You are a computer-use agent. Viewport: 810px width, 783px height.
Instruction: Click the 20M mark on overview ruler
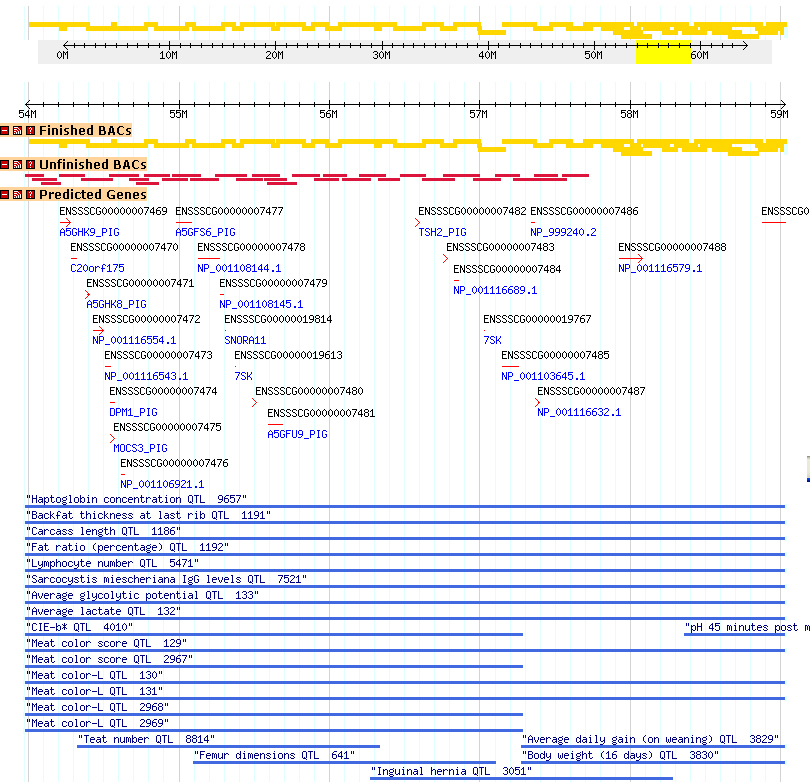pyautogui.click(x=274, y=55)
